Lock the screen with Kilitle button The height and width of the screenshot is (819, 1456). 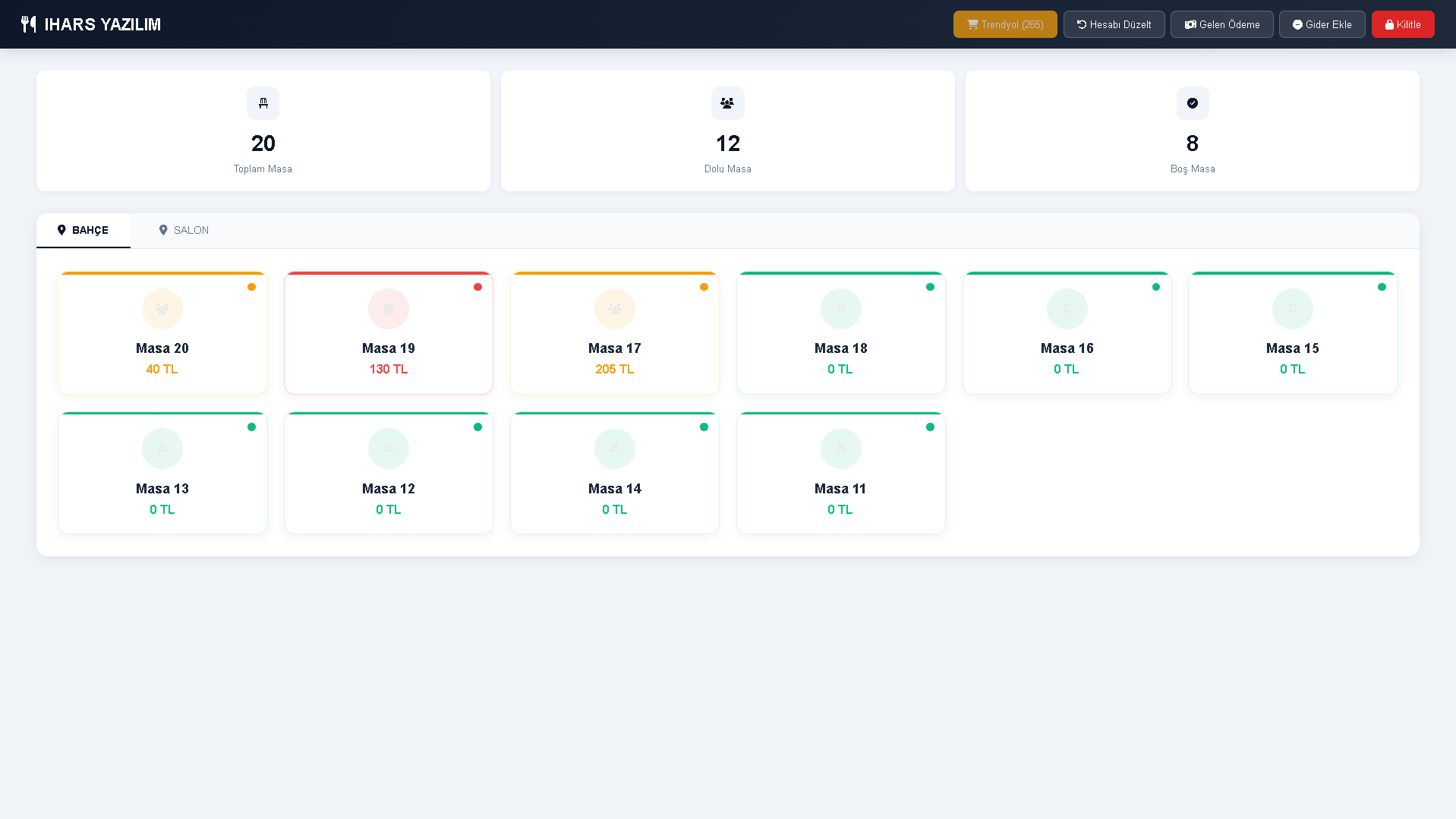pos(1402,24)
